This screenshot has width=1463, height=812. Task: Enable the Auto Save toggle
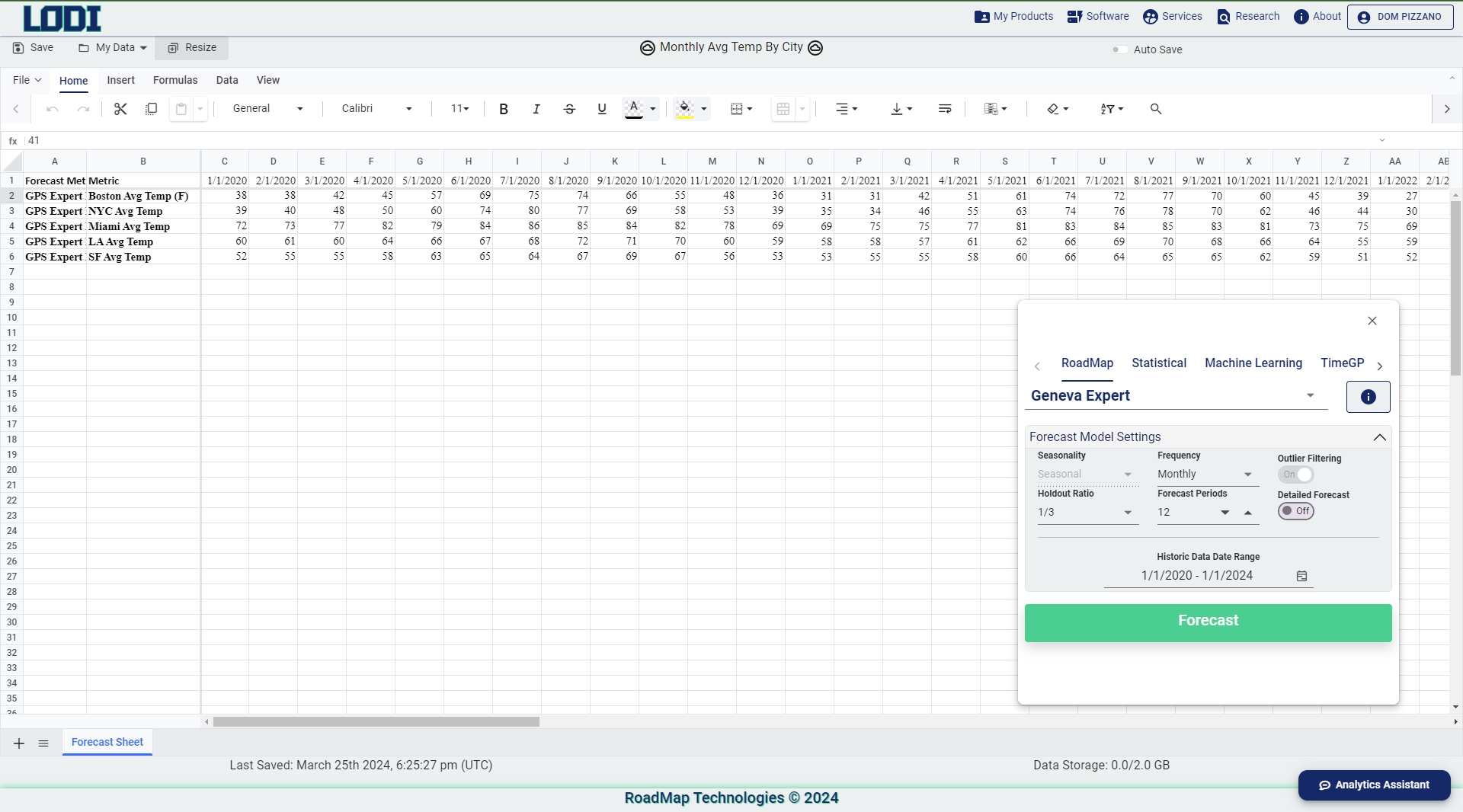coord(1119,50)
